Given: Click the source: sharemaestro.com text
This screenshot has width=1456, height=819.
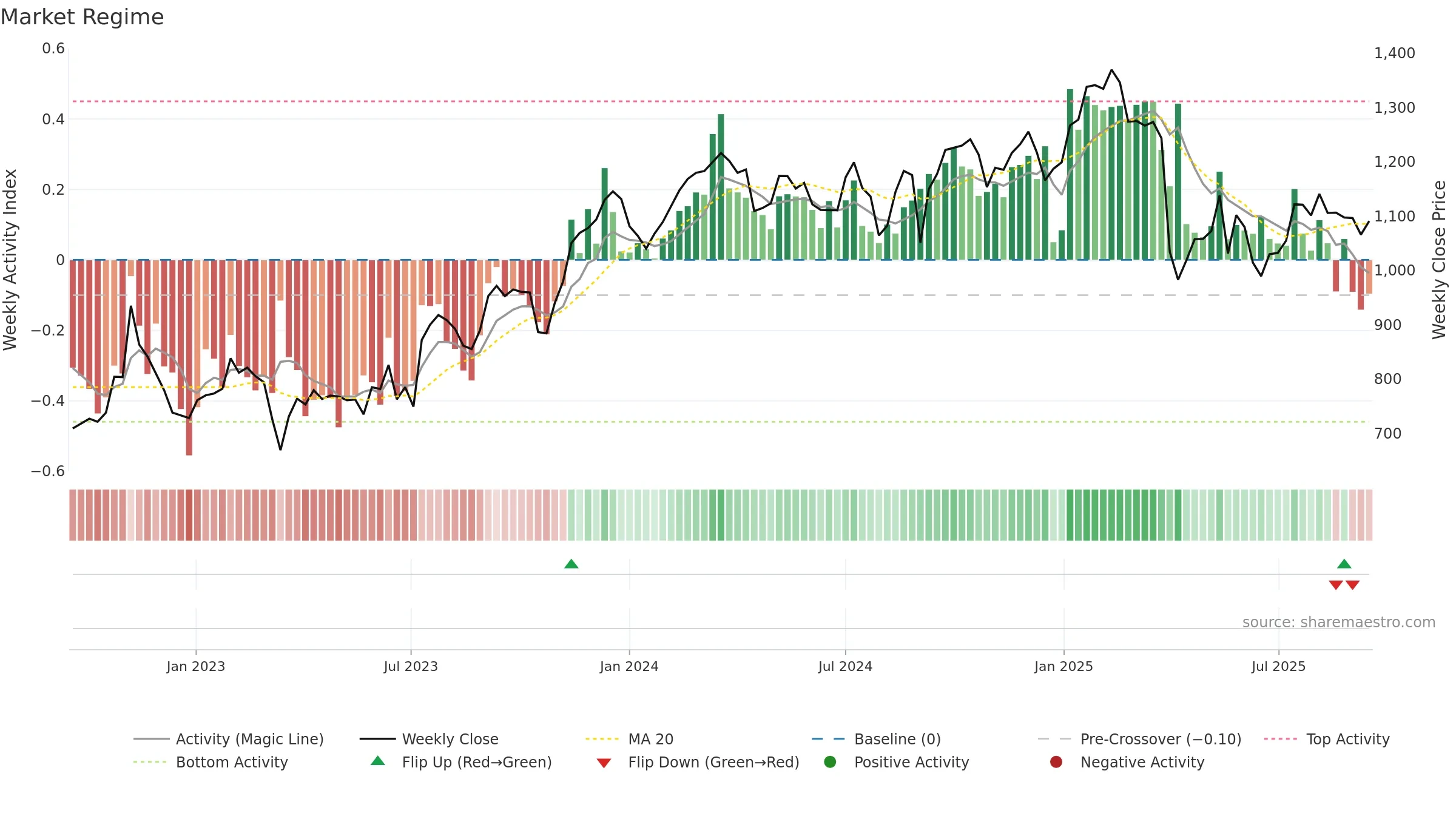Looking at the screenshot, I should pyautogui.click(x=1339, y=622).
